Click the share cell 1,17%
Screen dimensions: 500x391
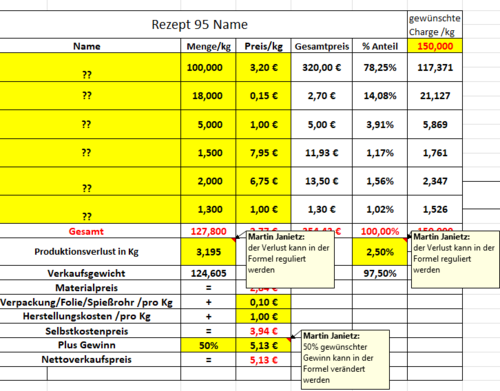point(380,153)
